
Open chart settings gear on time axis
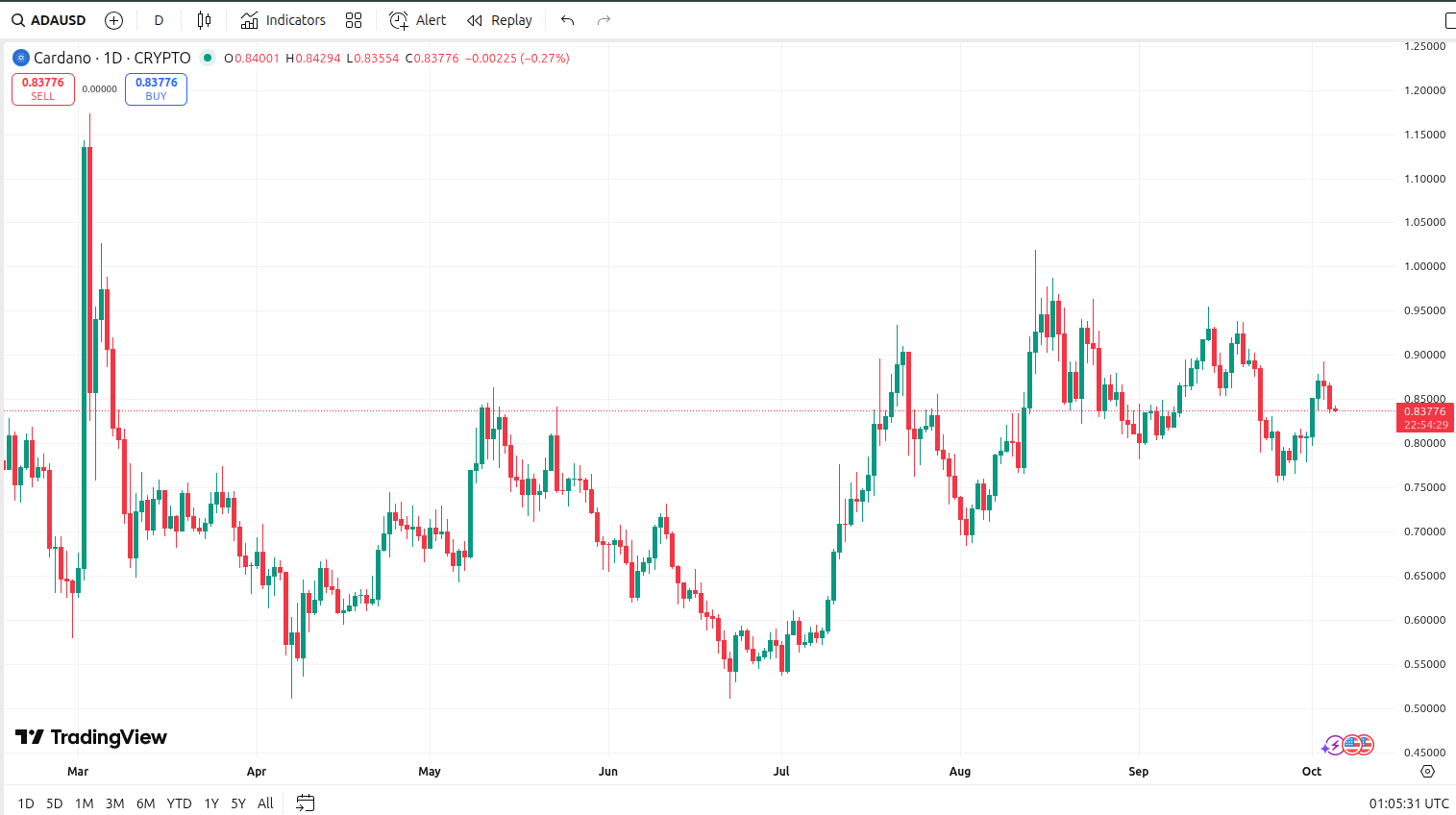[x=1427, y=771]
